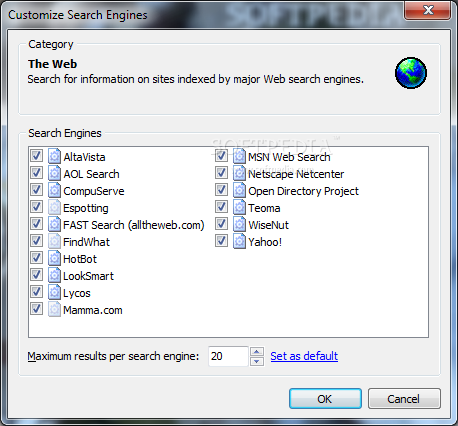This screenshot has width=458, height=426.
Task: Select the WiseNut label text
Action: (269, 225)
